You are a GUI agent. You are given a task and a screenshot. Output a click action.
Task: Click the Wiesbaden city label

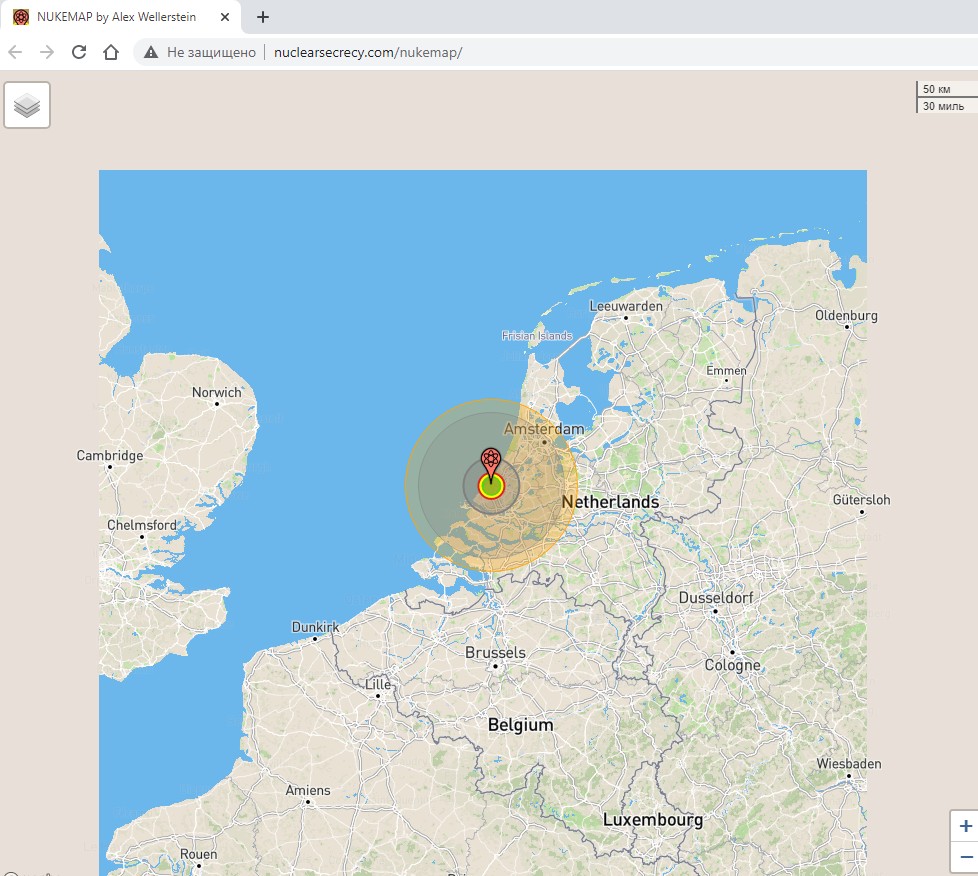click(848, 764)
